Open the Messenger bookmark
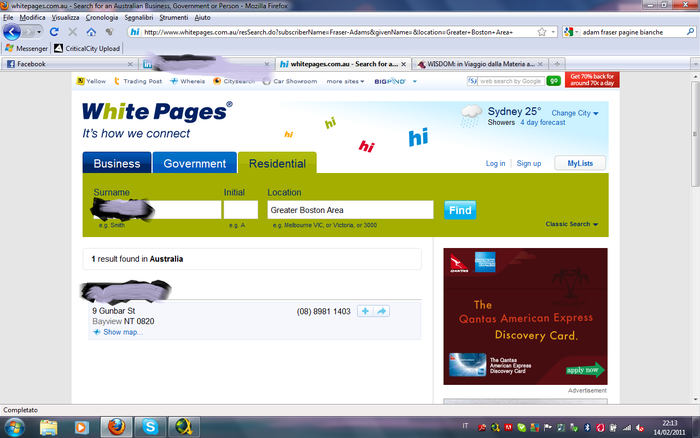The image size is (700, 438). [x=26, y=48]
